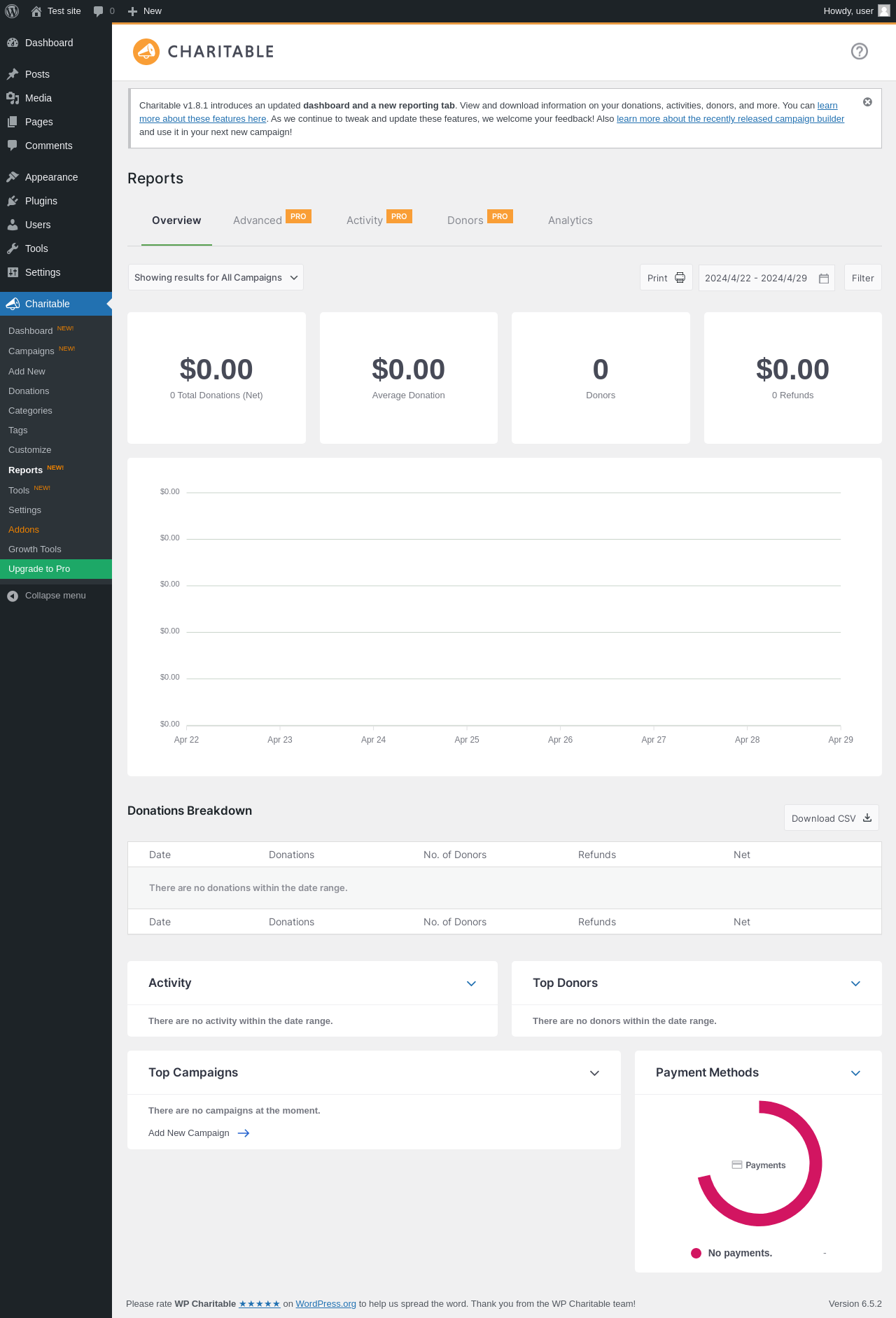The width and height of the screenshot is (896, 1318).
Task: Open the Test site home icon
Action: [x=36, y=11]
